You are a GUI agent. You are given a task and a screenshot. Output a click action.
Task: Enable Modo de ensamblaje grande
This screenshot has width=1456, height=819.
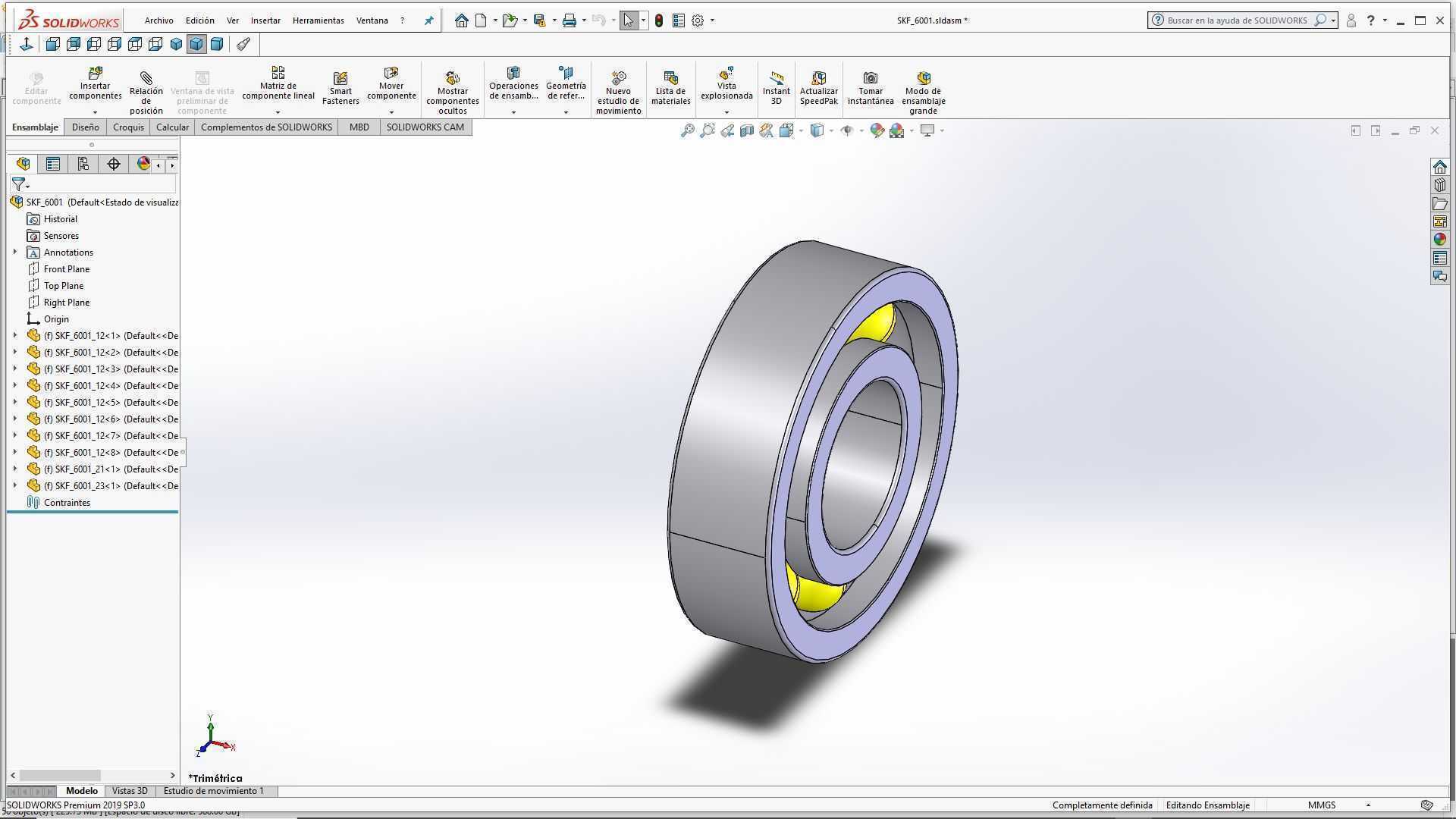923,92
